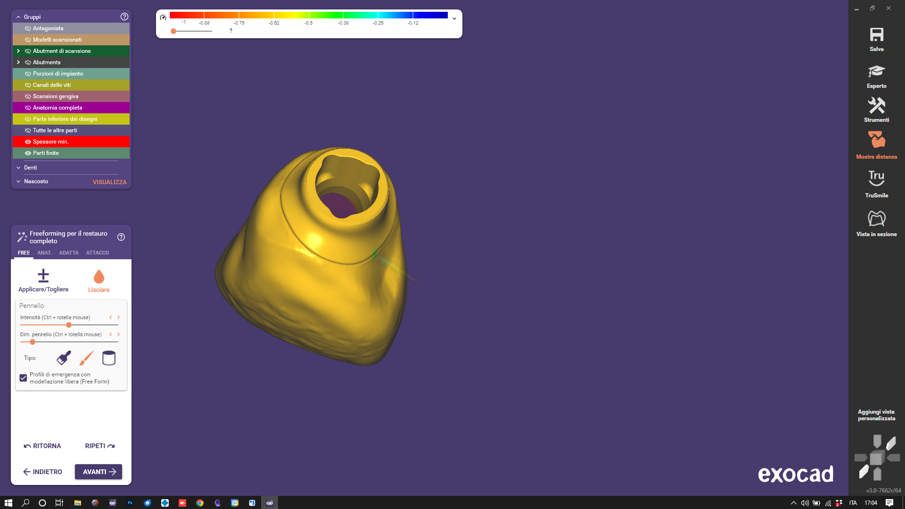Show hidden system tray icons
Viewport: 905px width, 509px height.
(794, 503)
